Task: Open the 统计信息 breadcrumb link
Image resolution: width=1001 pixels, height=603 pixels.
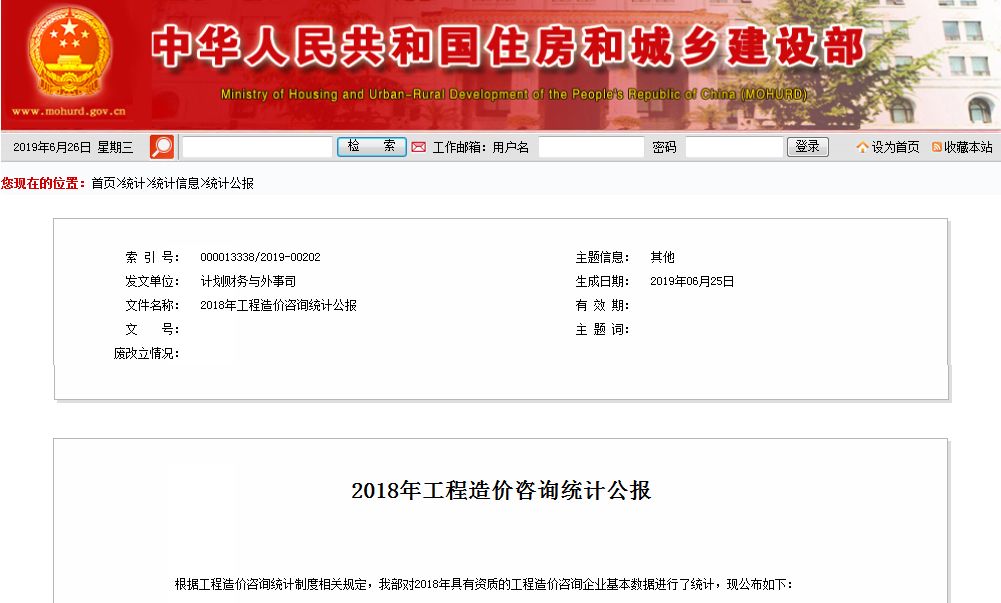Action: click(x=176, y=184)
